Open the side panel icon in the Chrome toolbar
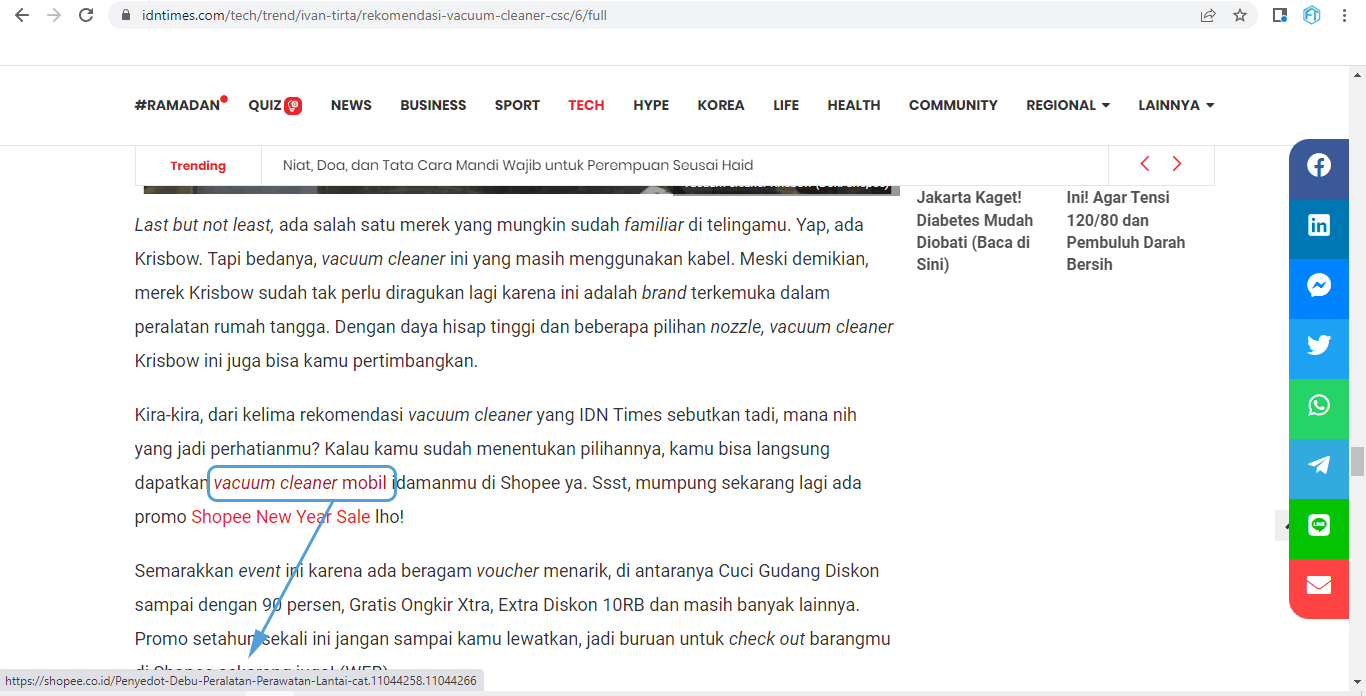This screenshot has width=1366, height=696. 1279,15
